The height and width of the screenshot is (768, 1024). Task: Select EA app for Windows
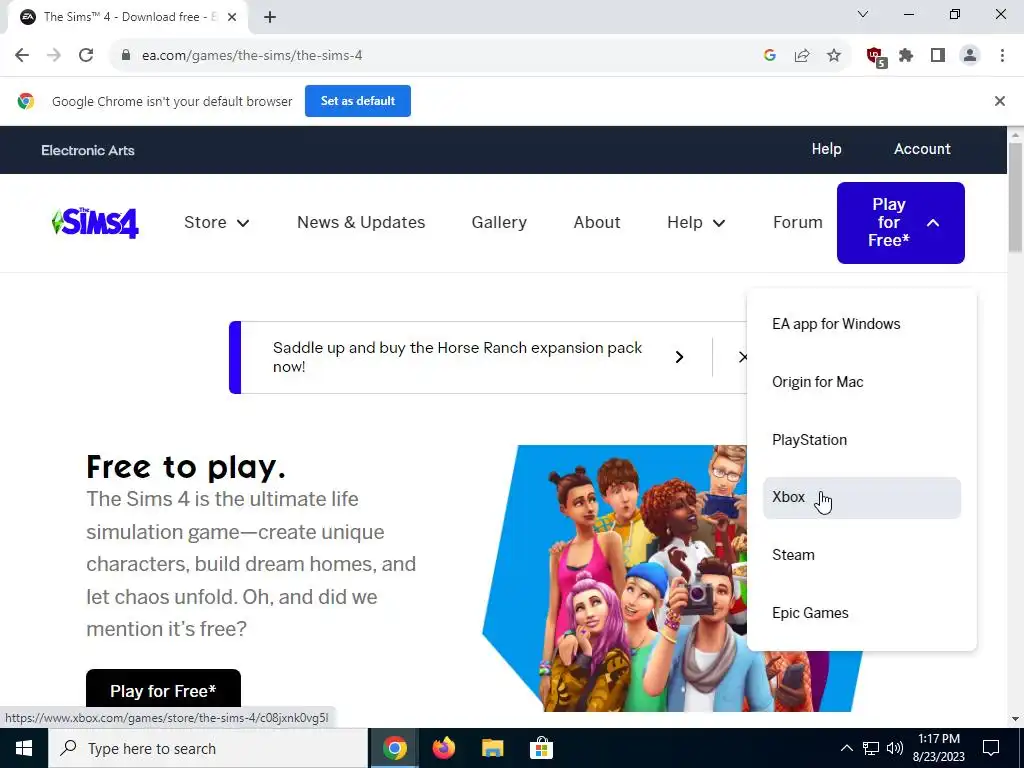[x=862, y=324]
